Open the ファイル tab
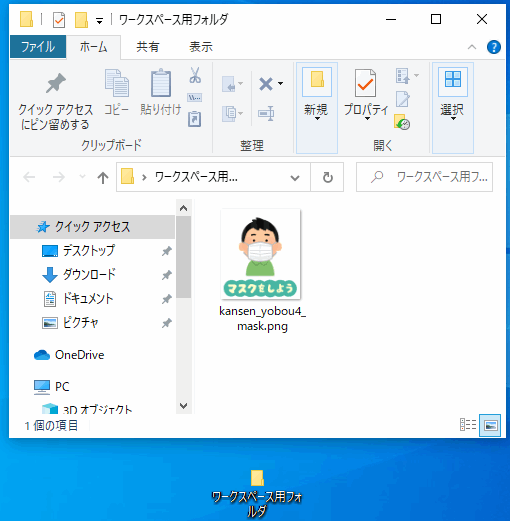Screen dimensions: 510x521 (x=38, y=47)
